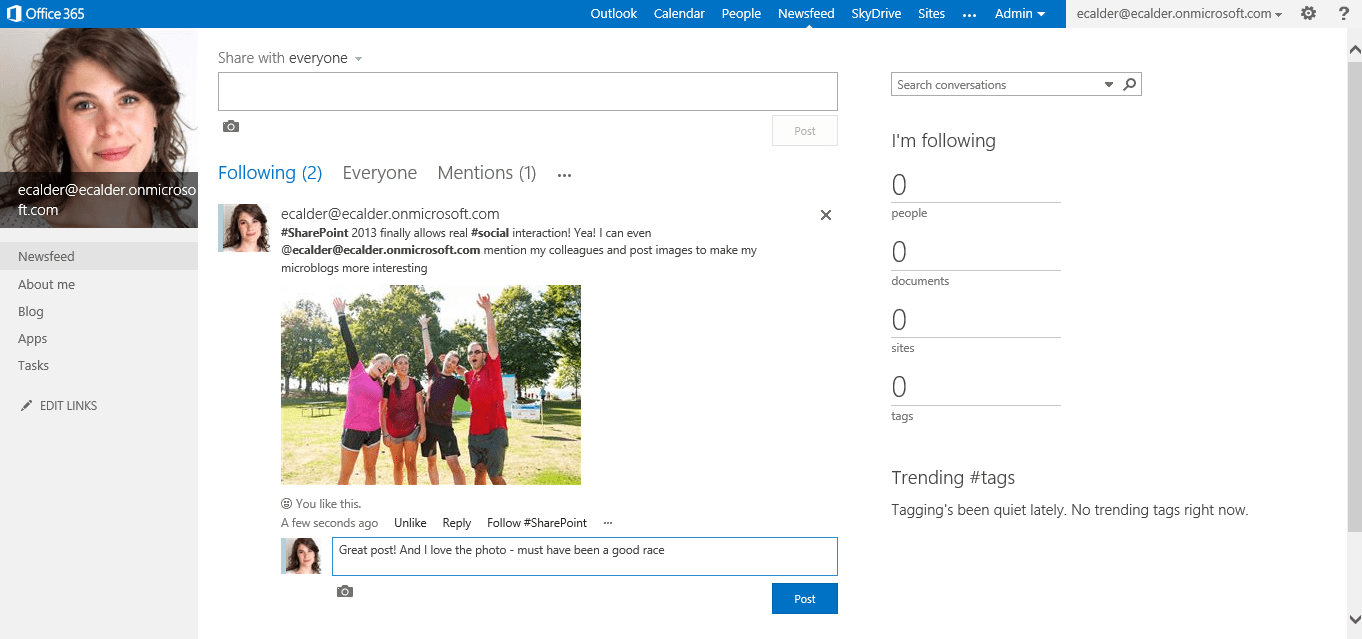Open the navigation bar ellipsis after Sites
The image size is (1362, 639).
(x=969, y=14)
